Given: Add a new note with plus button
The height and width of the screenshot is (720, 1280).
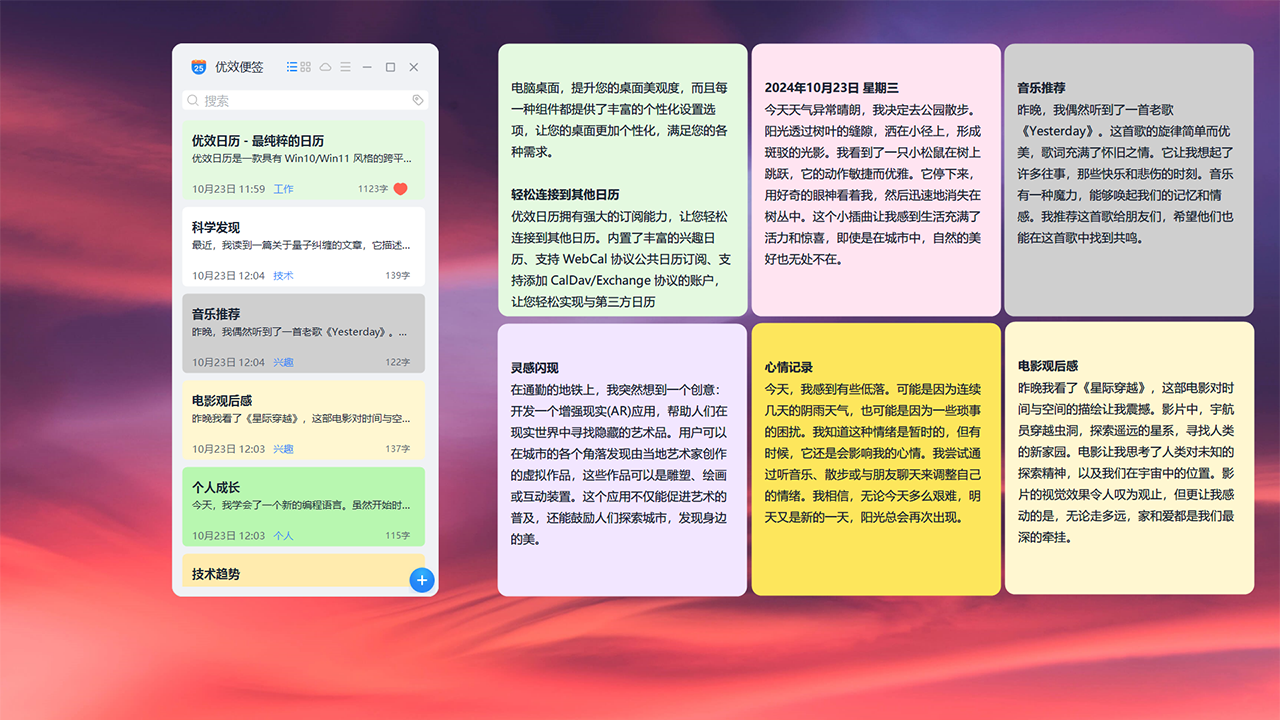Looking at the screenshot, I should pyautogui.click(x=422, y=580).
